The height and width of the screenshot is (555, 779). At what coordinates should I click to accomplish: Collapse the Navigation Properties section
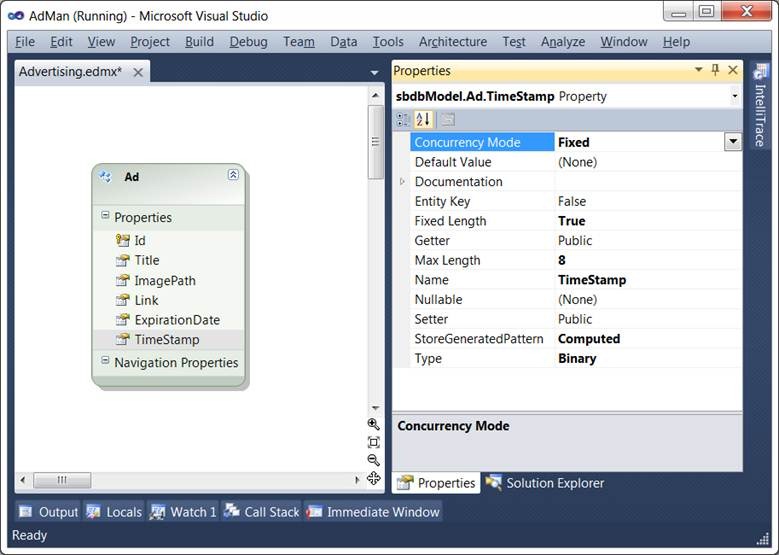(x=105, y=361)
